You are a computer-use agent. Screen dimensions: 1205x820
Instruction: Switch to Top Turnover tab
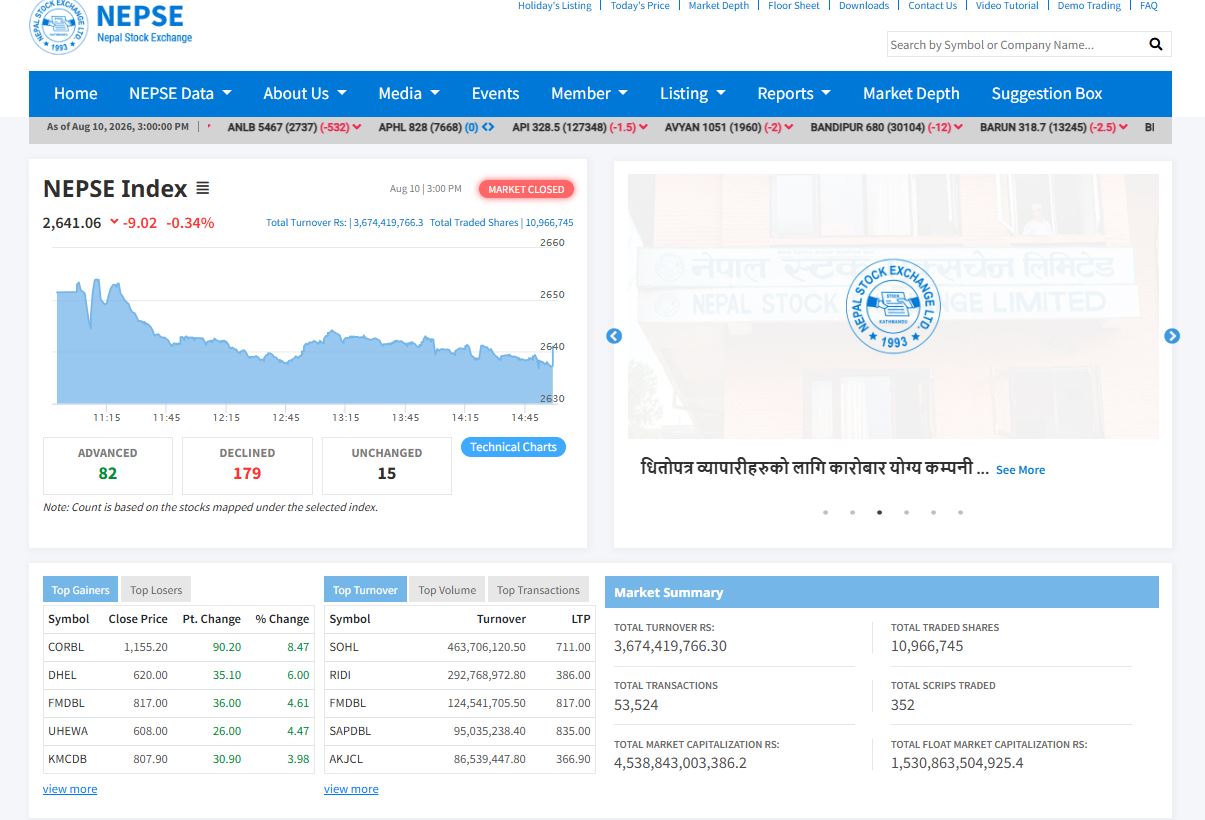click(365, 590)
